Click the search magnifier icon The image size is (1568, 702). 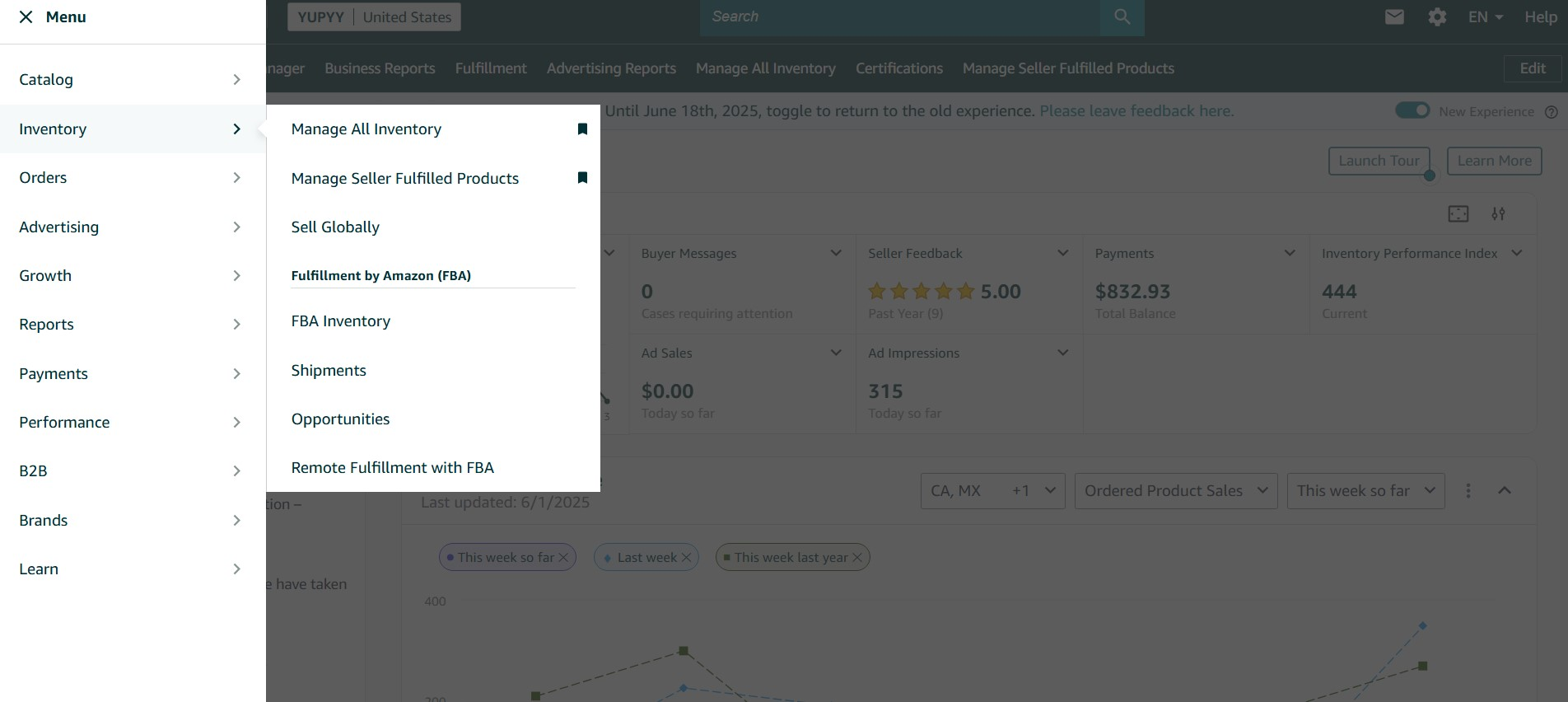pyautogui.click(x=1122, y=16)
